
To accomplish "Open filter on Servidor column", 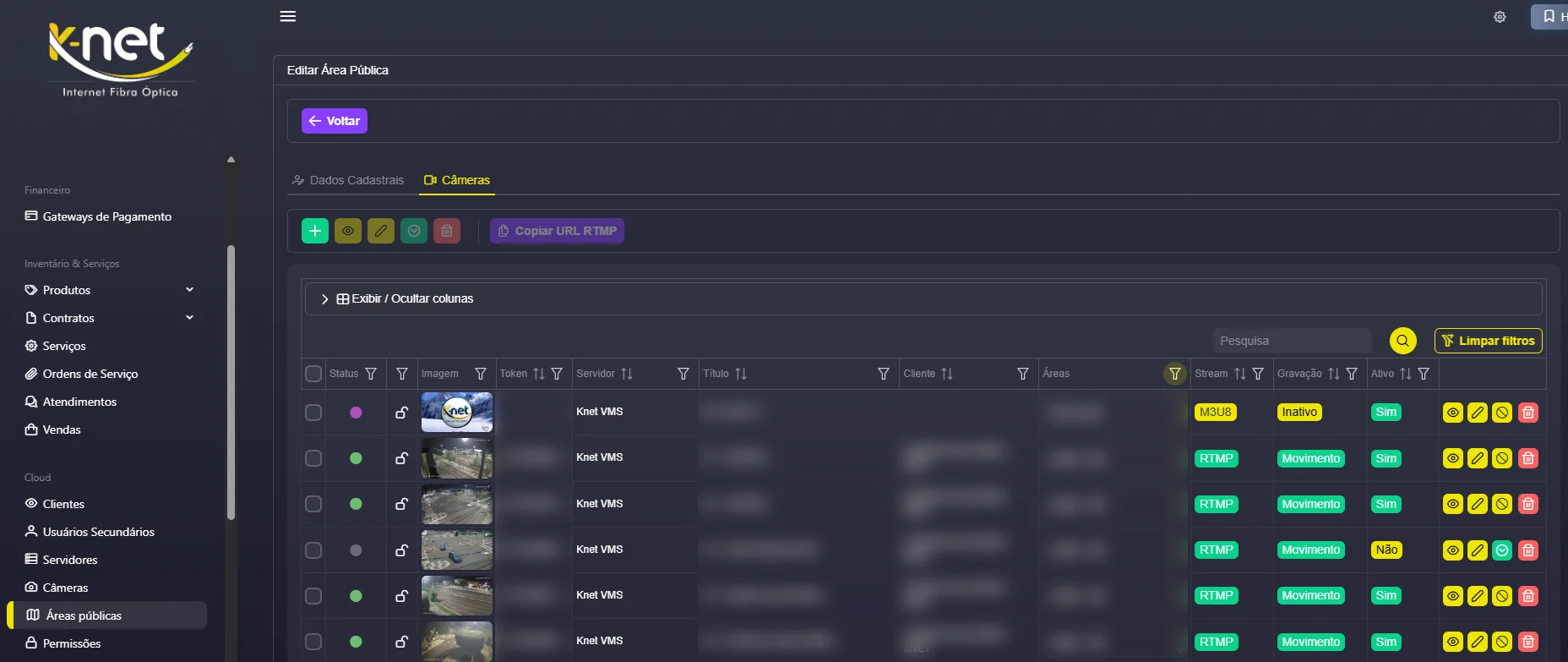I will coord(683,374).
